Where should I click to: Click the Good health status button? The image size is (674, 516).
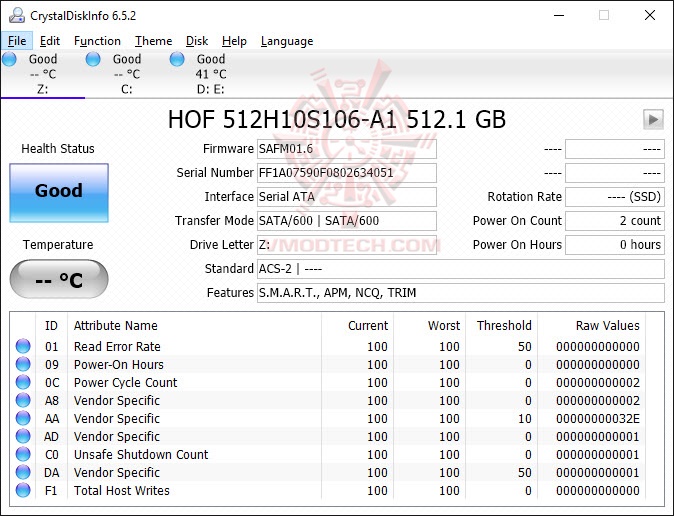(59, 193)
